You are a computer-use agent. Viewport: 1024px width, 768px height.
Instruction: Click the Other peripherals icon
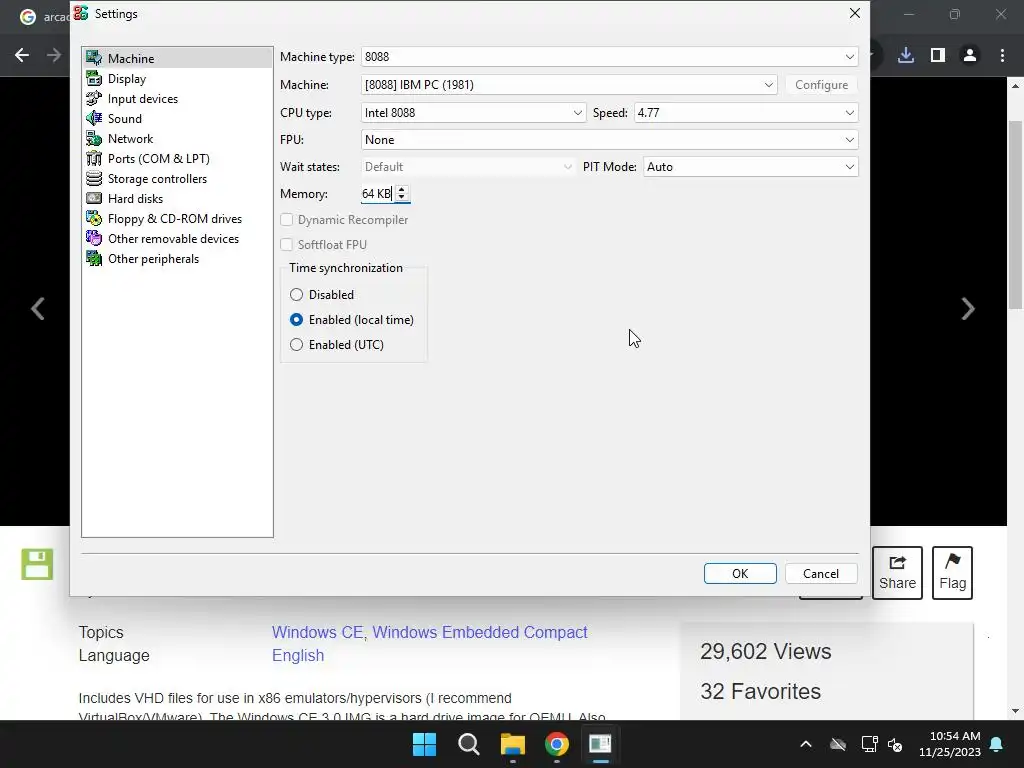(x=94, y=259)
